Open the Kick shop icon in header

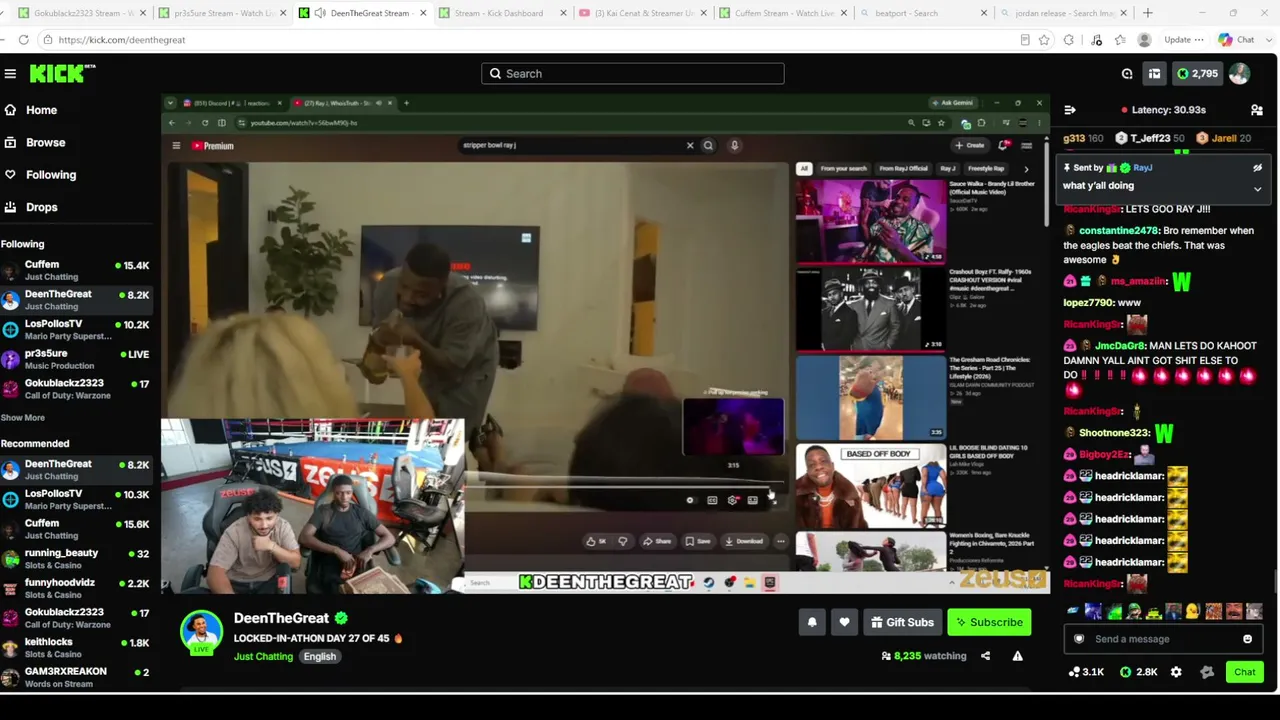point(1154,74)
